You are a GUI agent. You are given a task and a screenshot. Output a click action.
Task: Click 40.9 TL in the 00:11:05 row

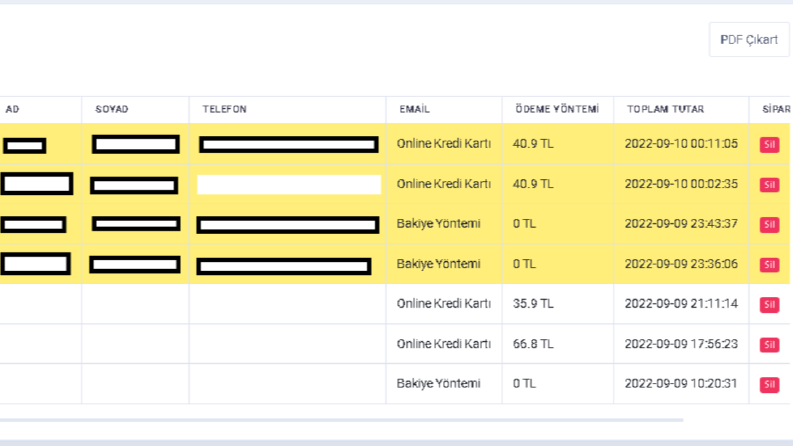coord(533,144)
